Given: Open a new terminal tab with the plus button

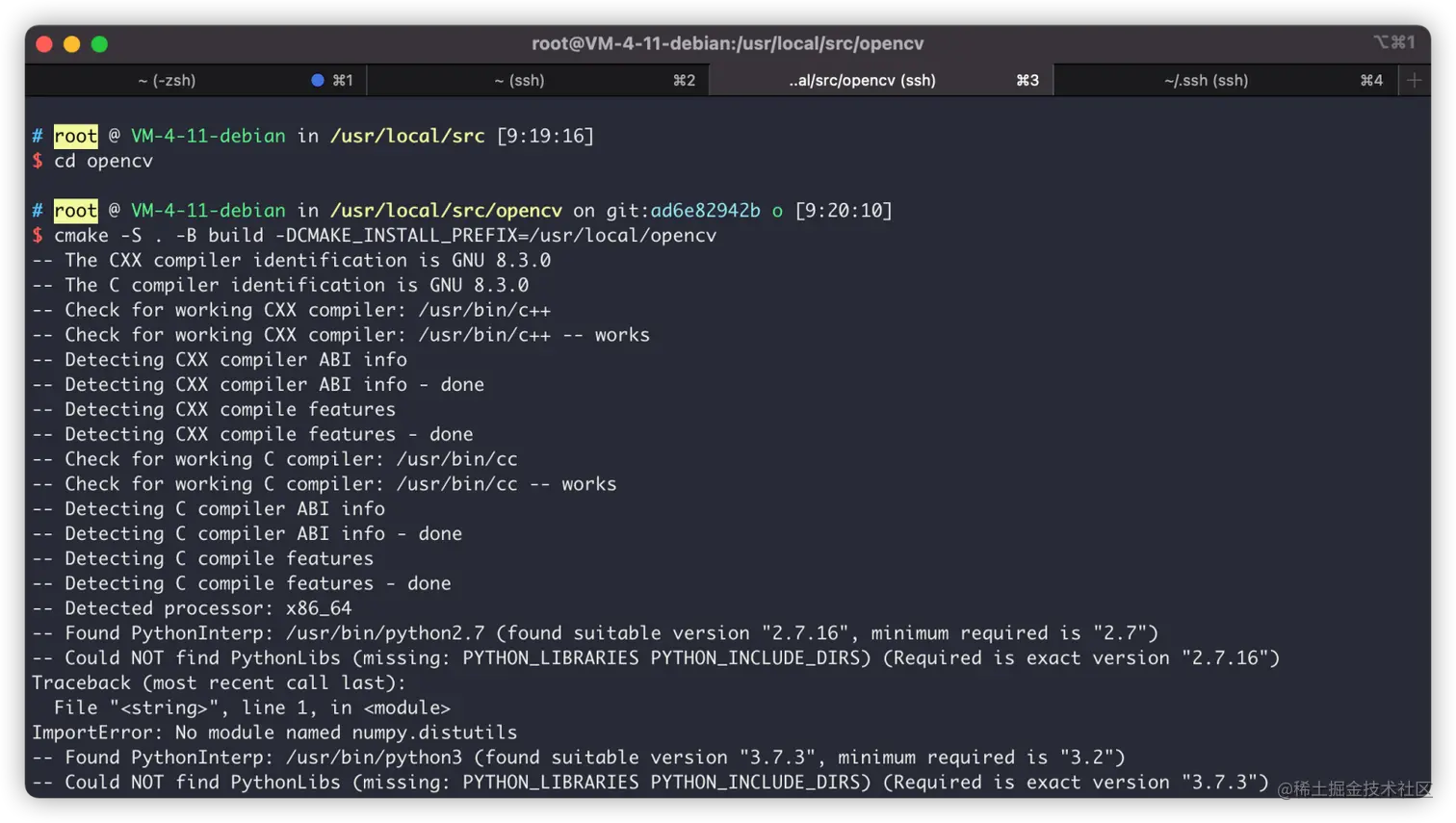Looking at the screenshot, I should (x=1414, y=81).
